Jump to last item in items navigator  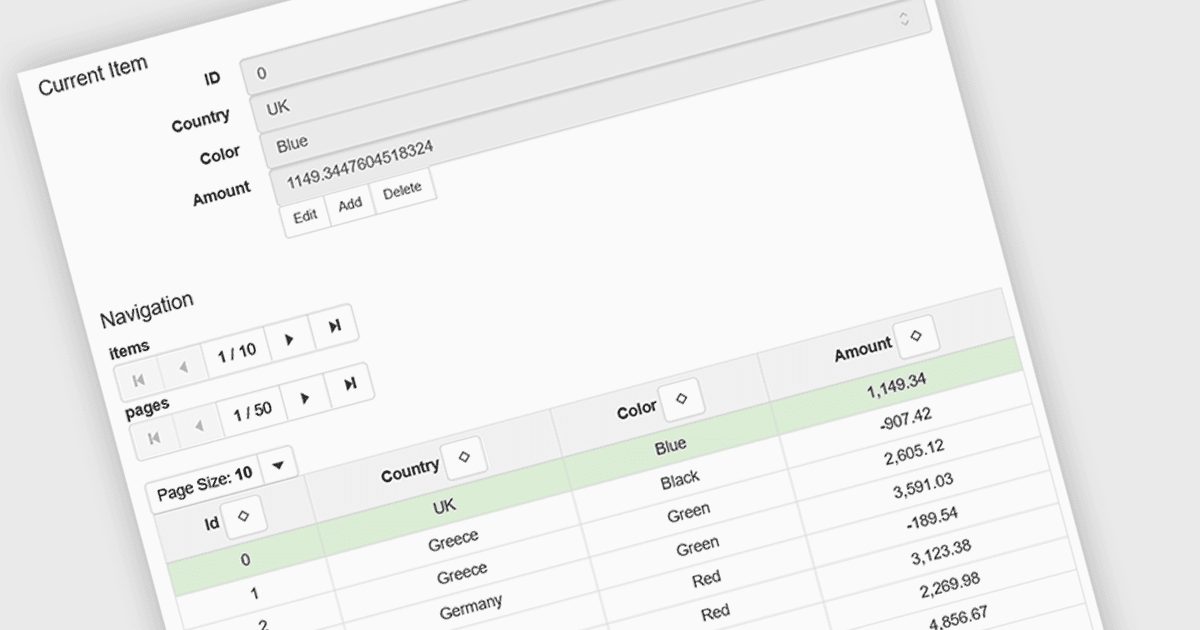tap(335, 326)
